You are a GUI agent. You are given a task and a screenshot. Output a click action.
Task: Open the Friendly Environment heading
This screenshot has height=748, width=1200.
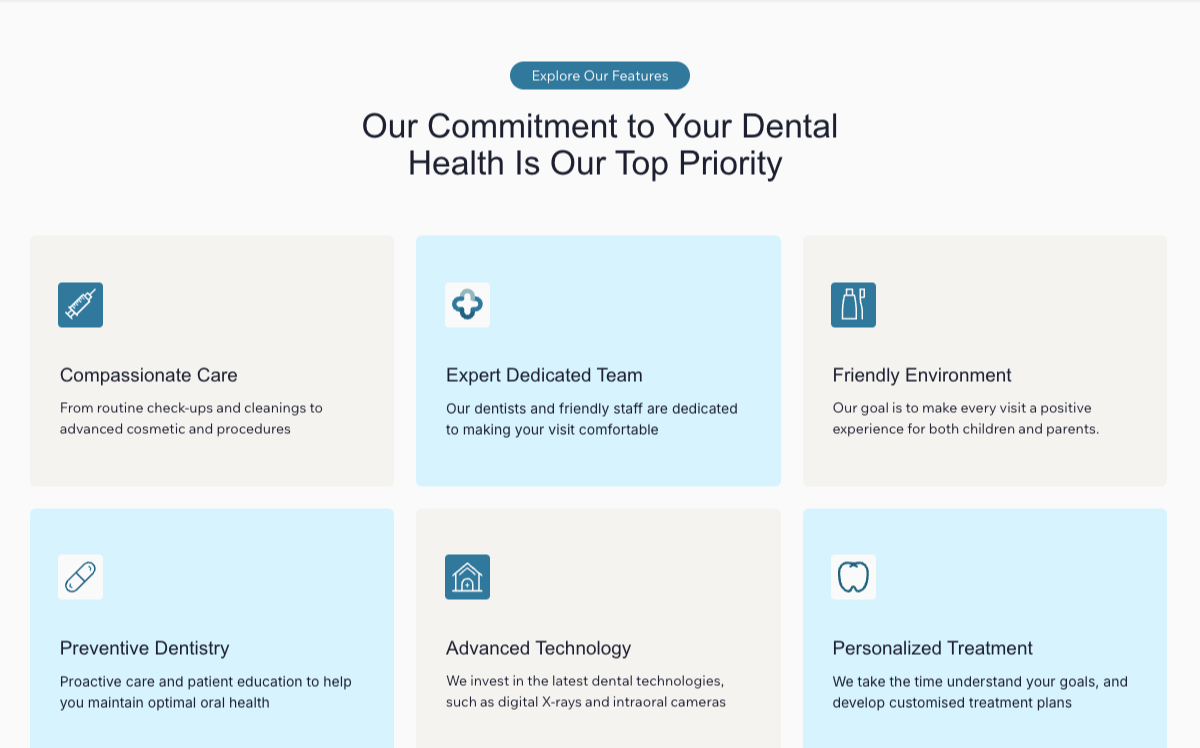coord(922,375)
